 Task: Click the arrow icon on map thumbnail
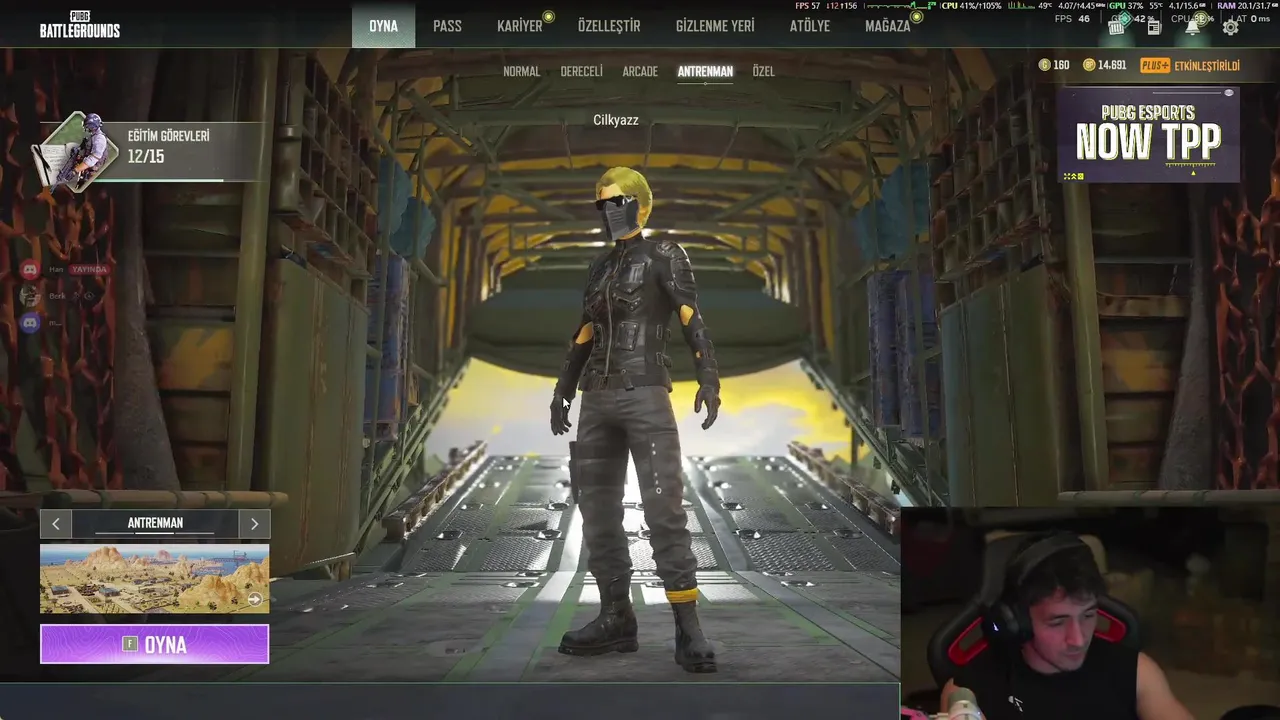click(x=254, y=599)
